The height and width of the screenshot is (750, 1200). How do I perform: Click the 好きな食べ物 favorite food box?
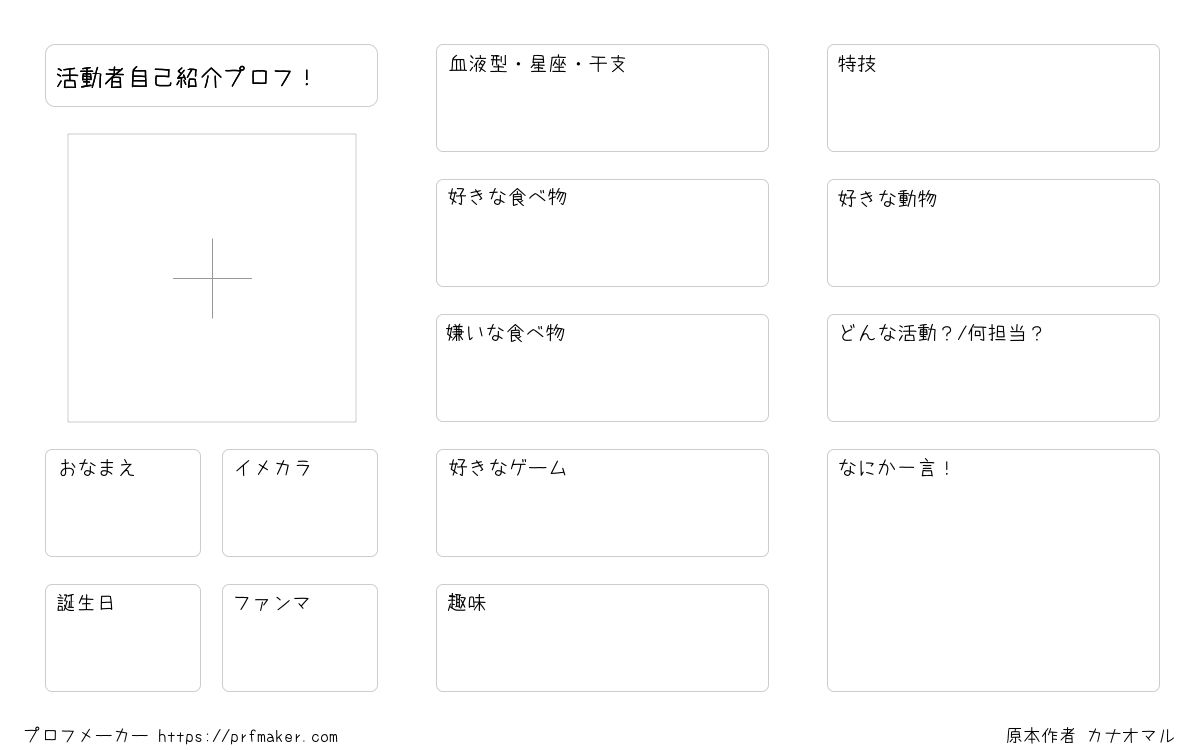[x=602, y=233]
